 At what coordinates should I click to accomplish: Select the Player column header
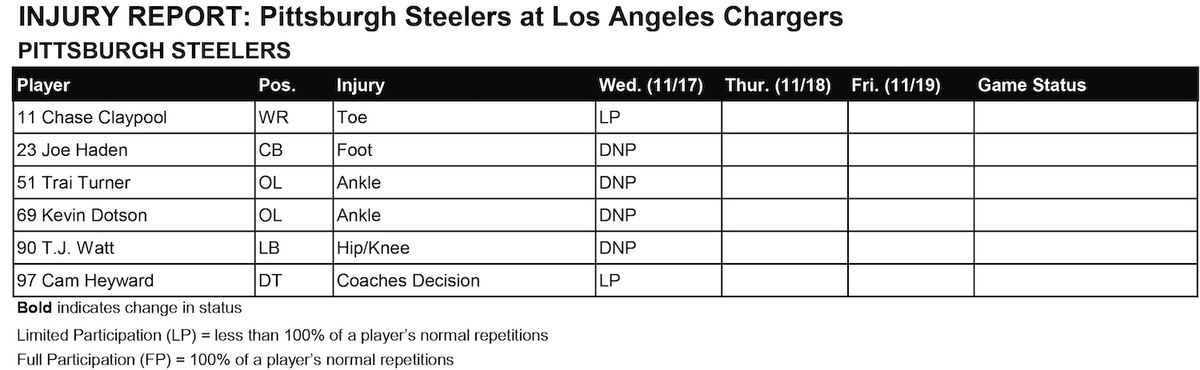tap(44, 85)
